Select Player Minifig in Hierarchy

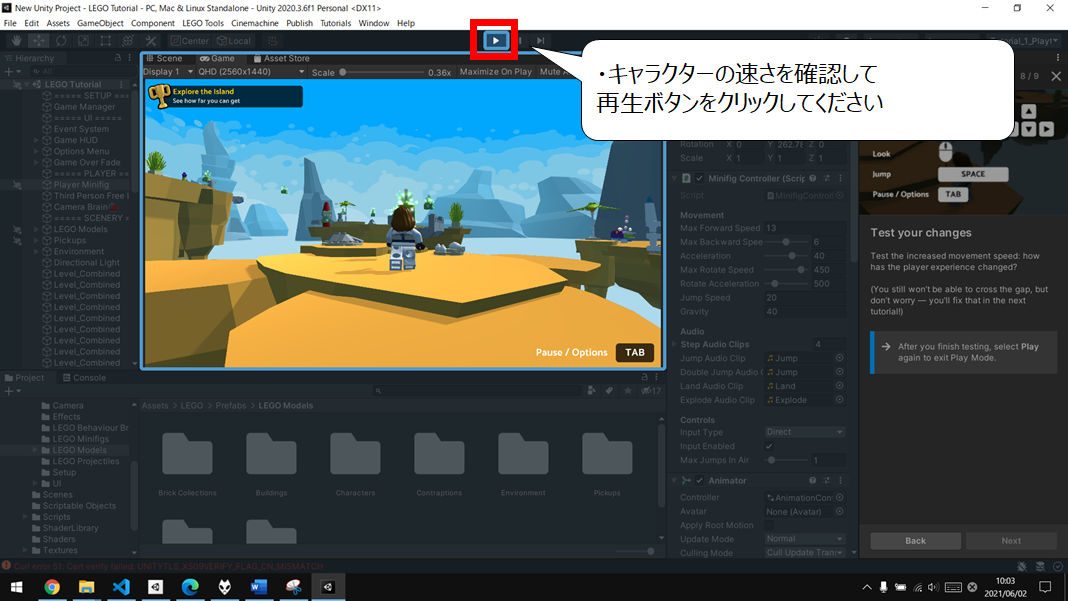pos(81,185)
